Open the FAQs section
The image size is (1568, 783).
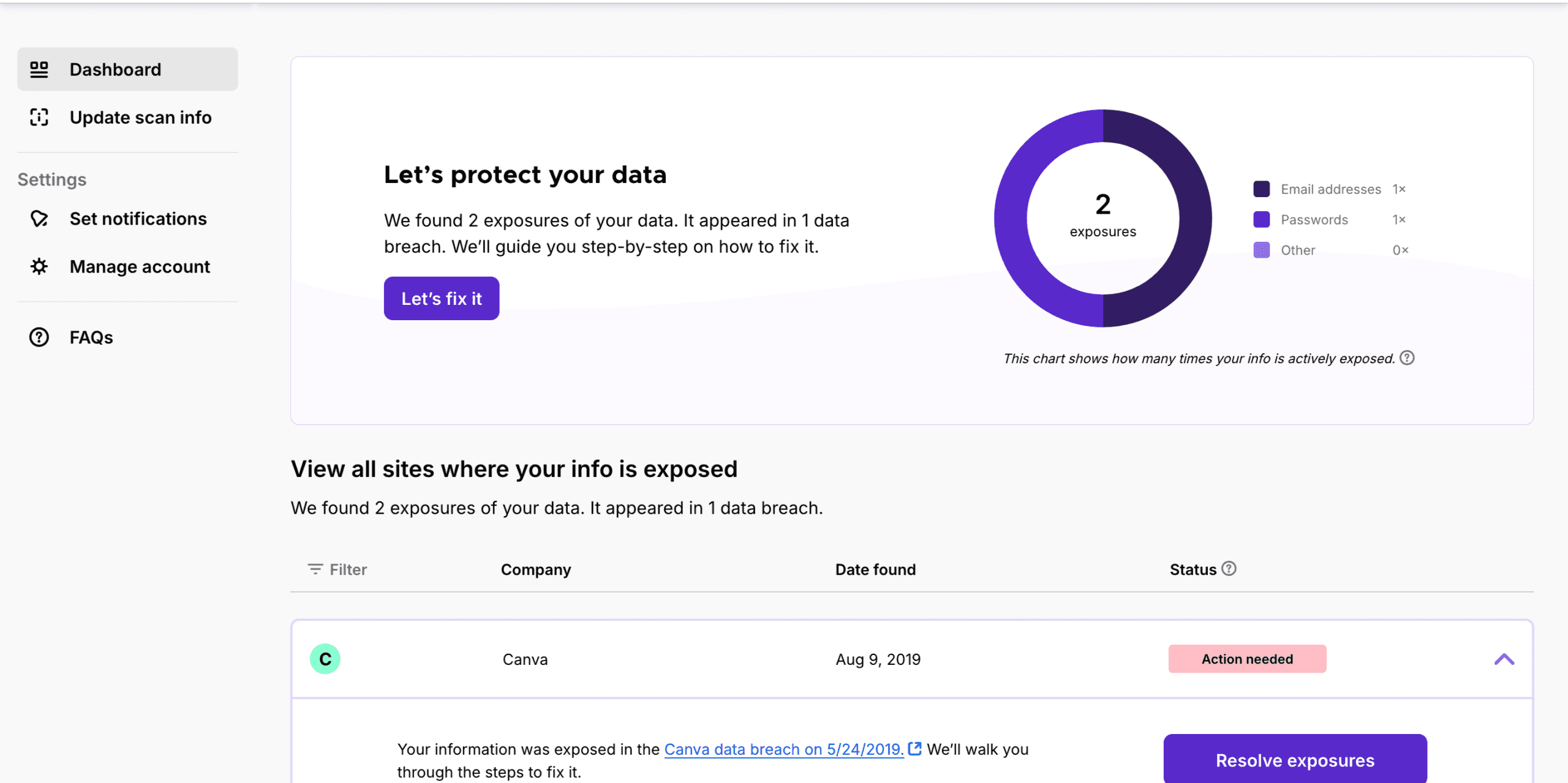click(90, 337)
